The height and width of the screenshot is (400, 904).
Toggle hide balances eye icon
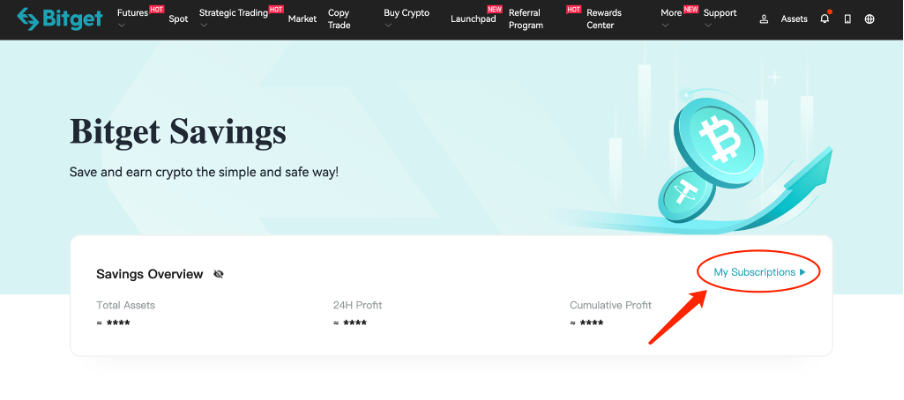pos(219,274)
